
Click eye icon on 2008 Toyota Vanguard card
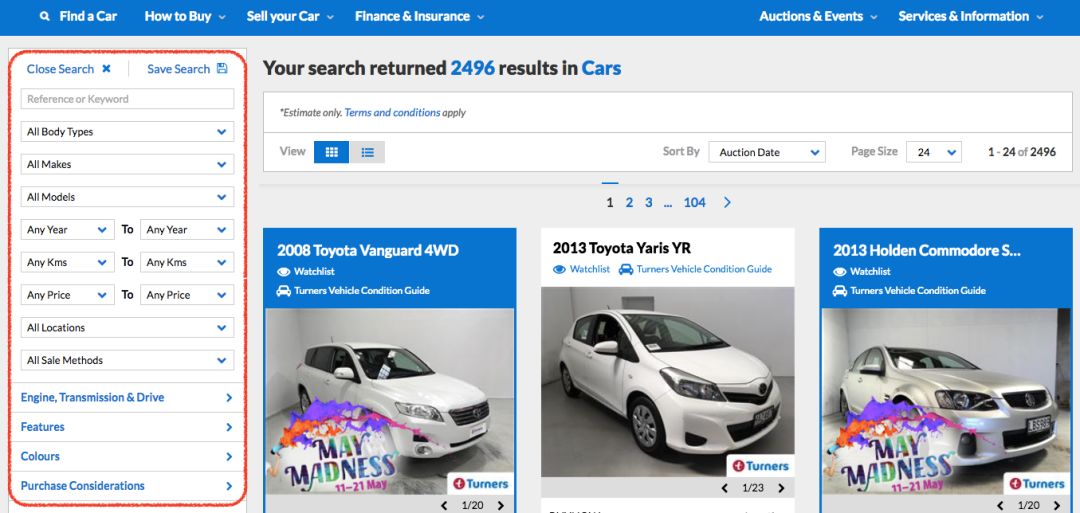click(284, 271)
